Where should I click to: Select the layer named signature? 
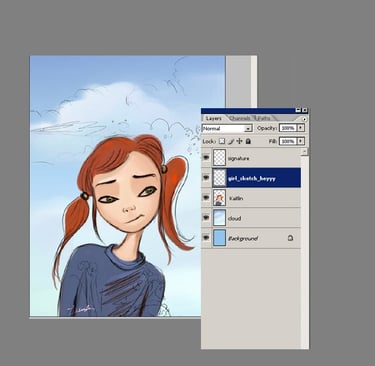(238, 158)
